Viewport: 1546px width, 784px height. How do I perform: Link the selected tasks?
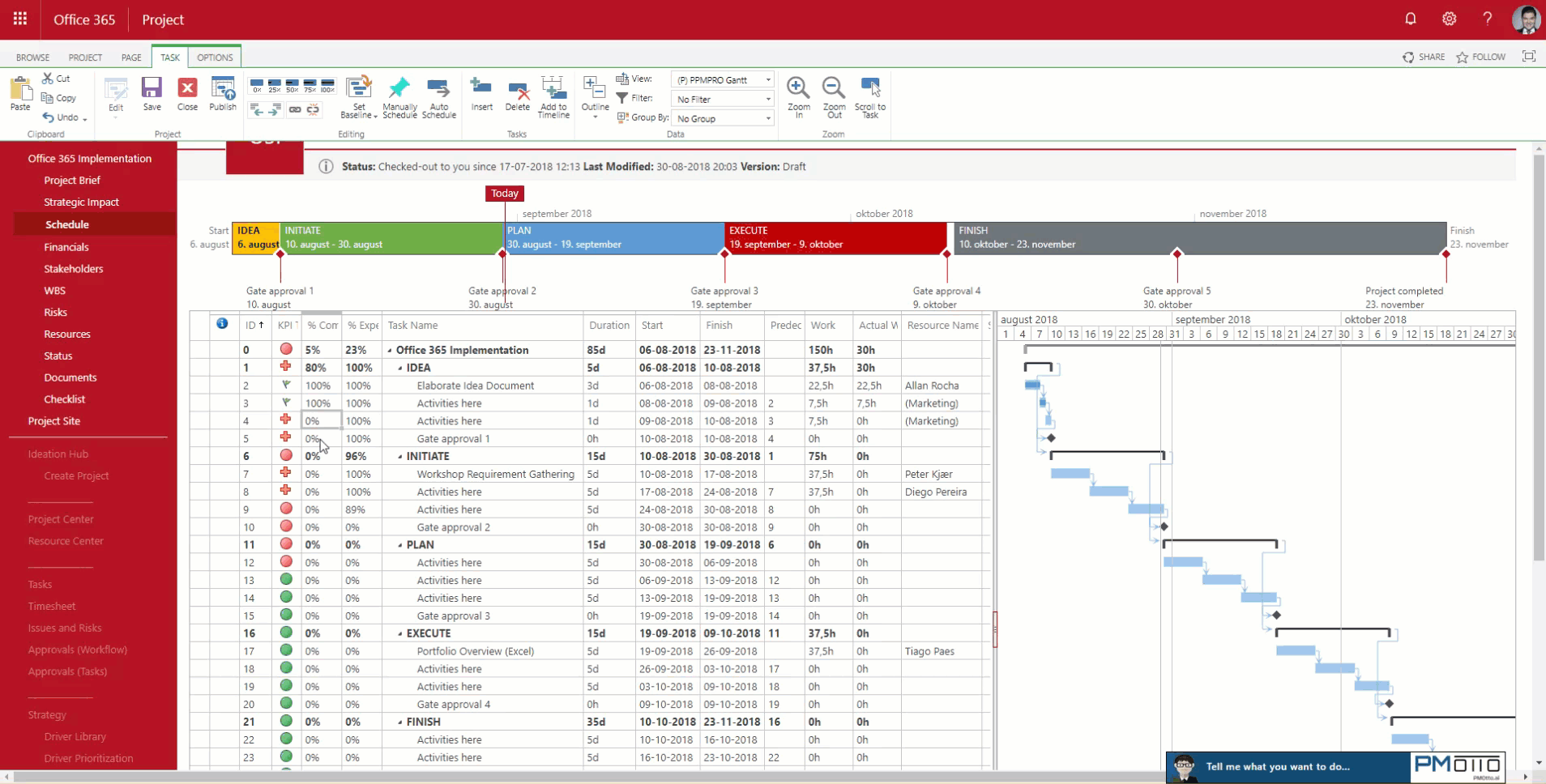[295, 109]
